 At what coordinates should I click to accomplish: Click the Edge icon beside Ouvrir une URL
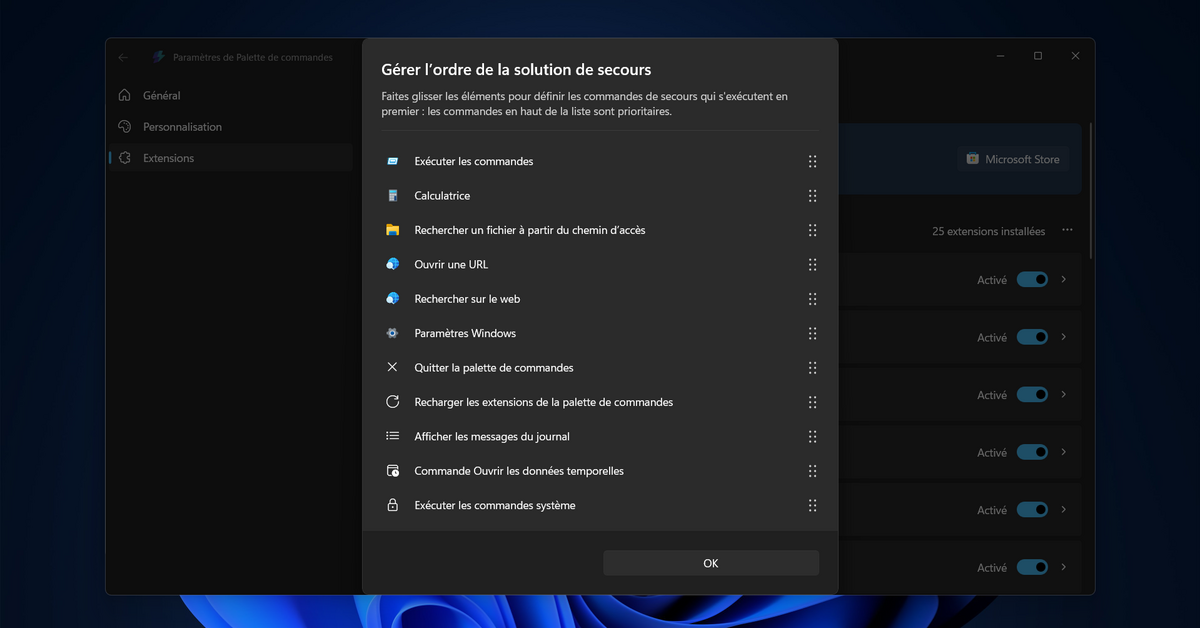pyautogui.click(x=393, y=265)
